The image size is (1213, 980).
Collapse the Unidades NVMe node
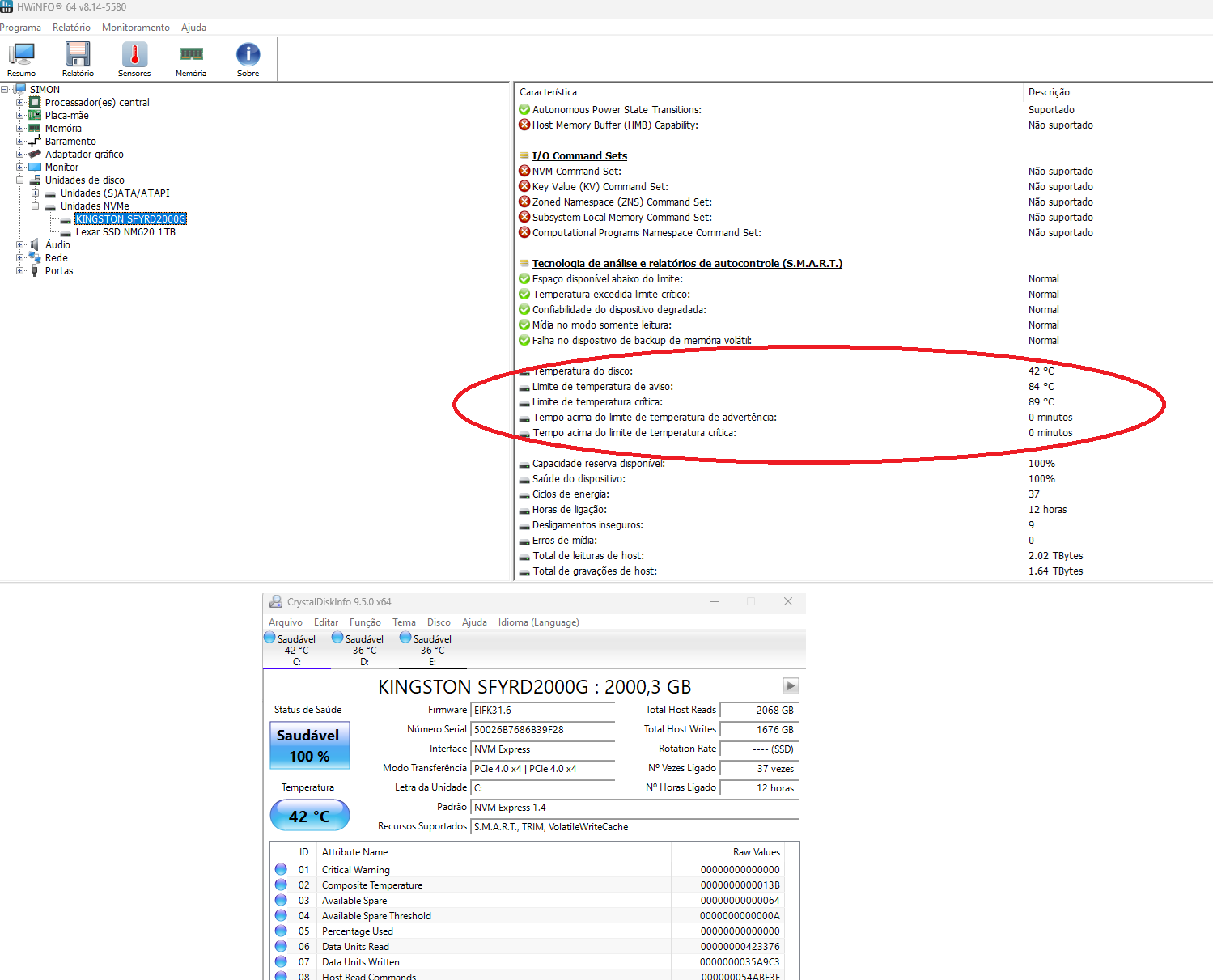point(36,206)
